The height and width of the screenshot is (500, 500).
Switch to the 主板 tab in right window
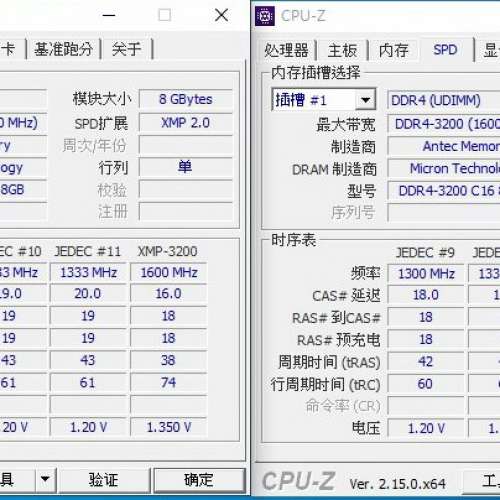coord(342,50)
